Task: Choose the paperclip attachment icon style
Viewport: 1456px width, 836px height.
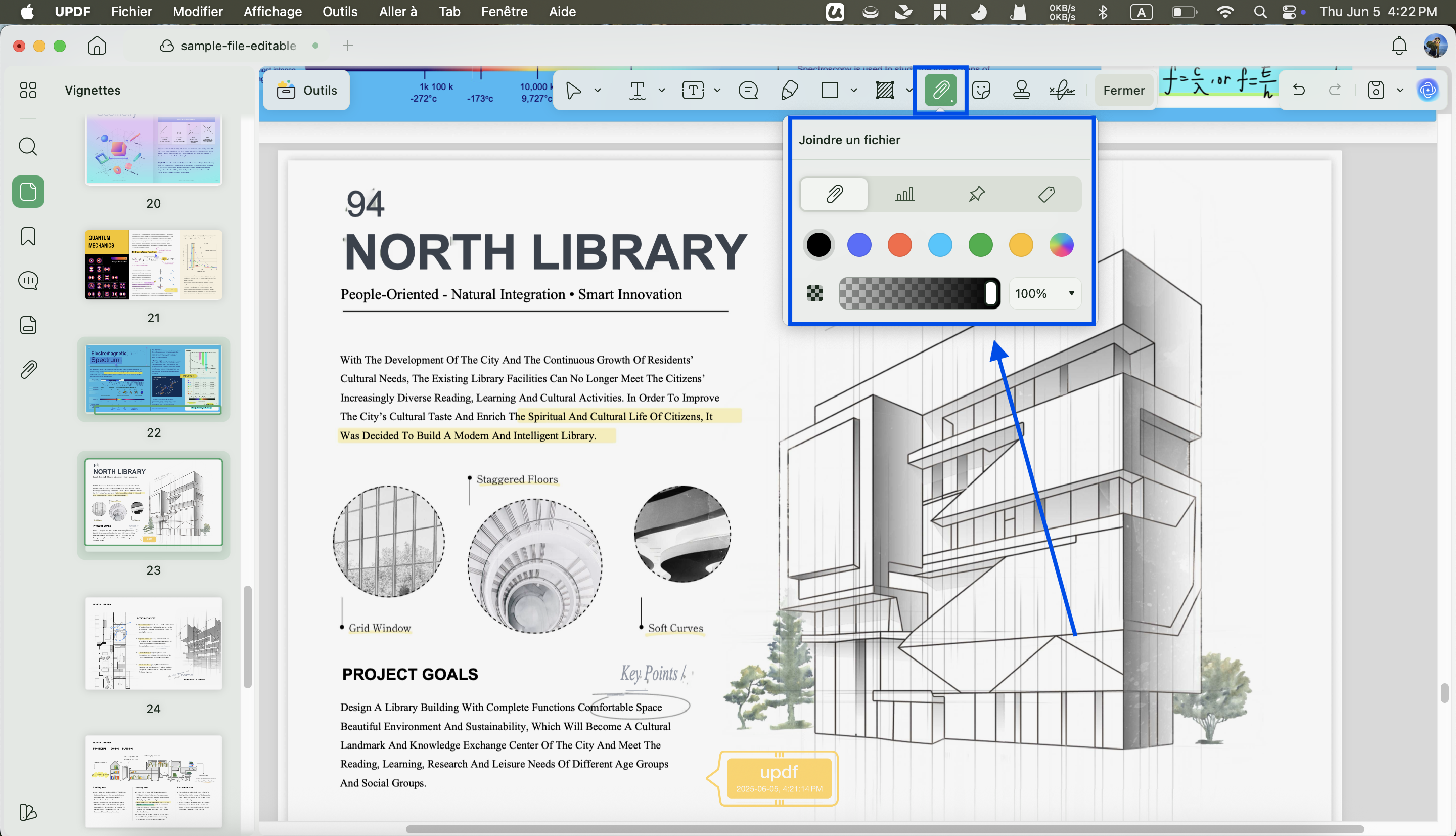Action: (x=834, y=194)
